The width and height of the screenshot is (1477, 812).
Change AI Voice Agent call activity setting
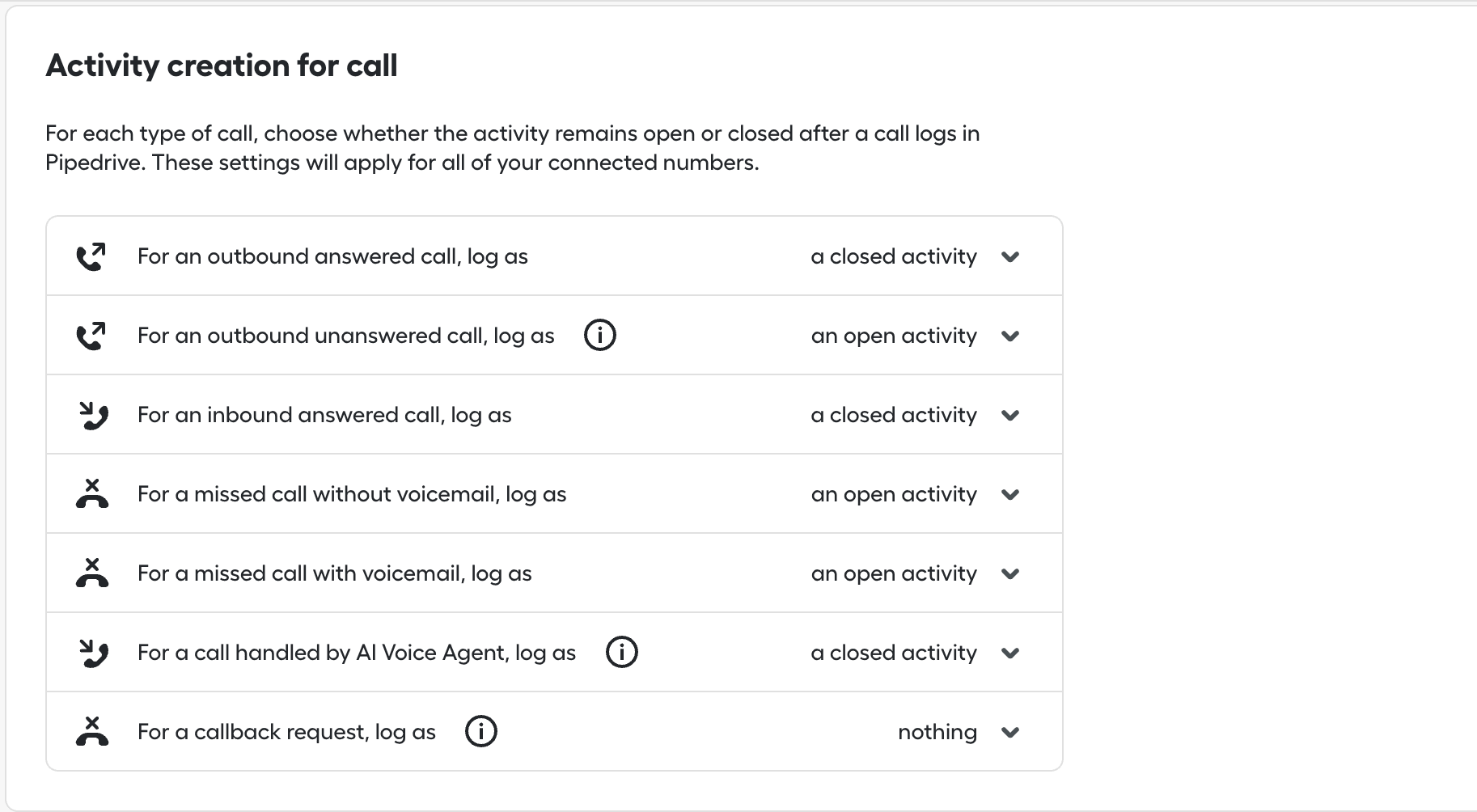tap(915, 653)
